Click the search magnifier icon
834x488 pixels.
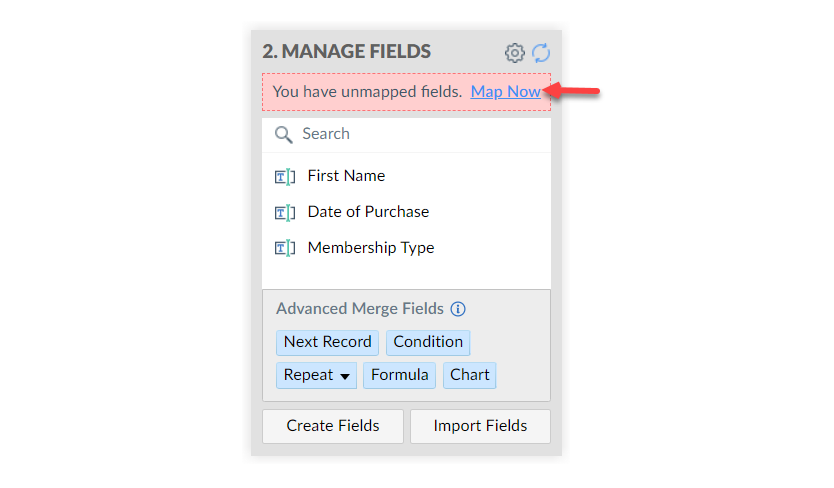pyautogui.click(x=283, y=135)
